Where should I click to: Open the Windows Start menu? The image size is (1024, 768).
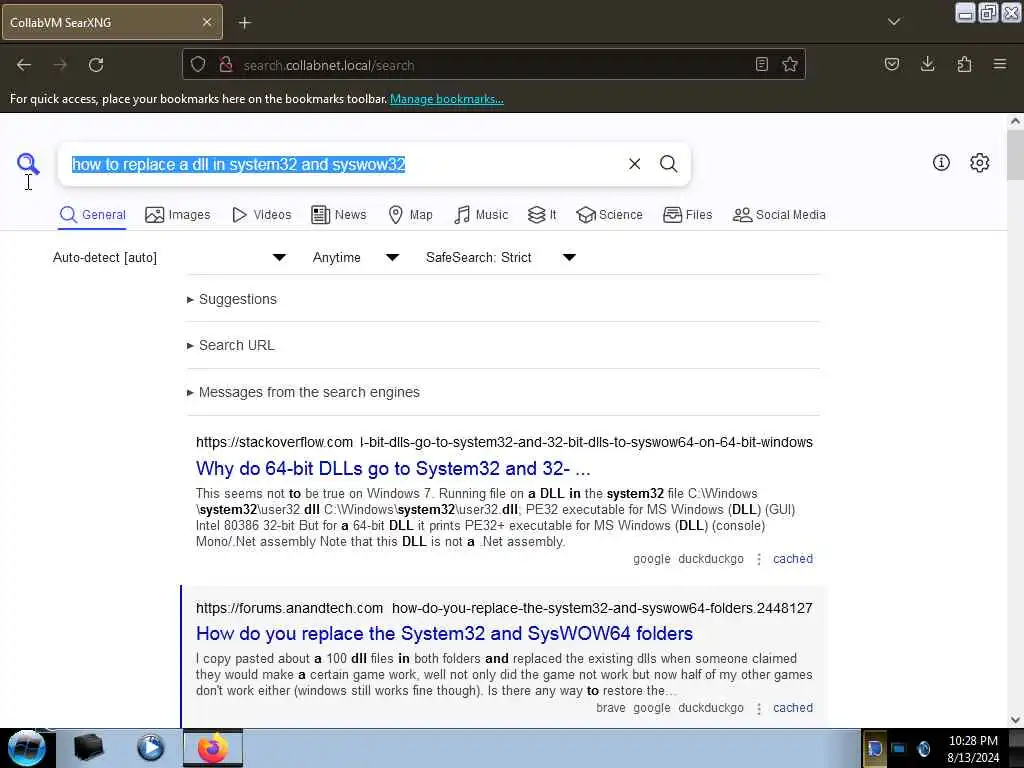click(27, 748)
